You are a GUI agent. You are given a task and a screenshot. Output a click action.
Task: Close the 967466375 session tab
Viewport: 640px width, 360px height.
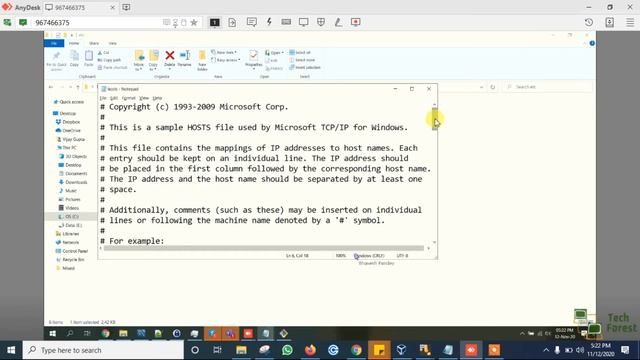tap(113, 7)
